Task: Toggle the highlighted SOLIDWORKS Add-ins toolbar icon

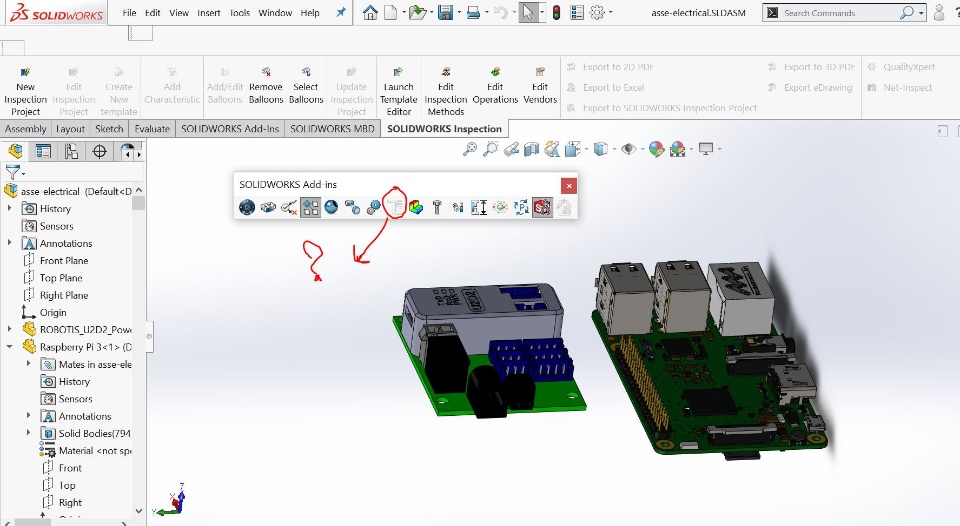Action: click(310, 208)
